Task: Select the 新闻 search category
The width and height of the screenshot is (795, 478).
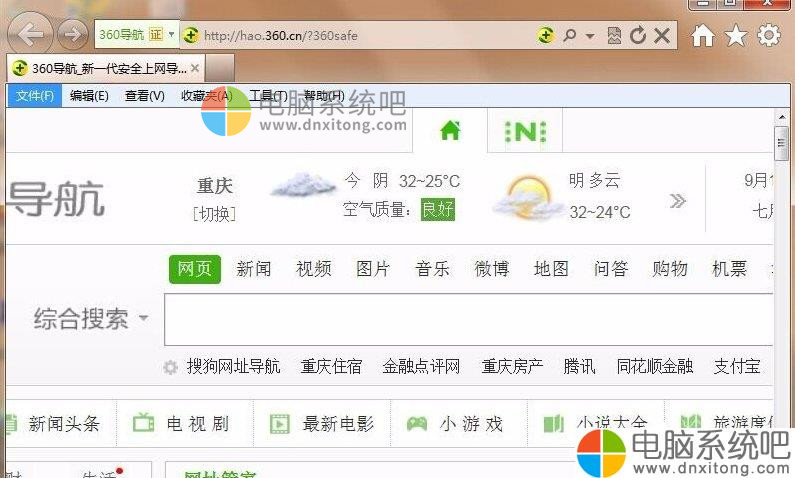Action: [x=254, y=269]
